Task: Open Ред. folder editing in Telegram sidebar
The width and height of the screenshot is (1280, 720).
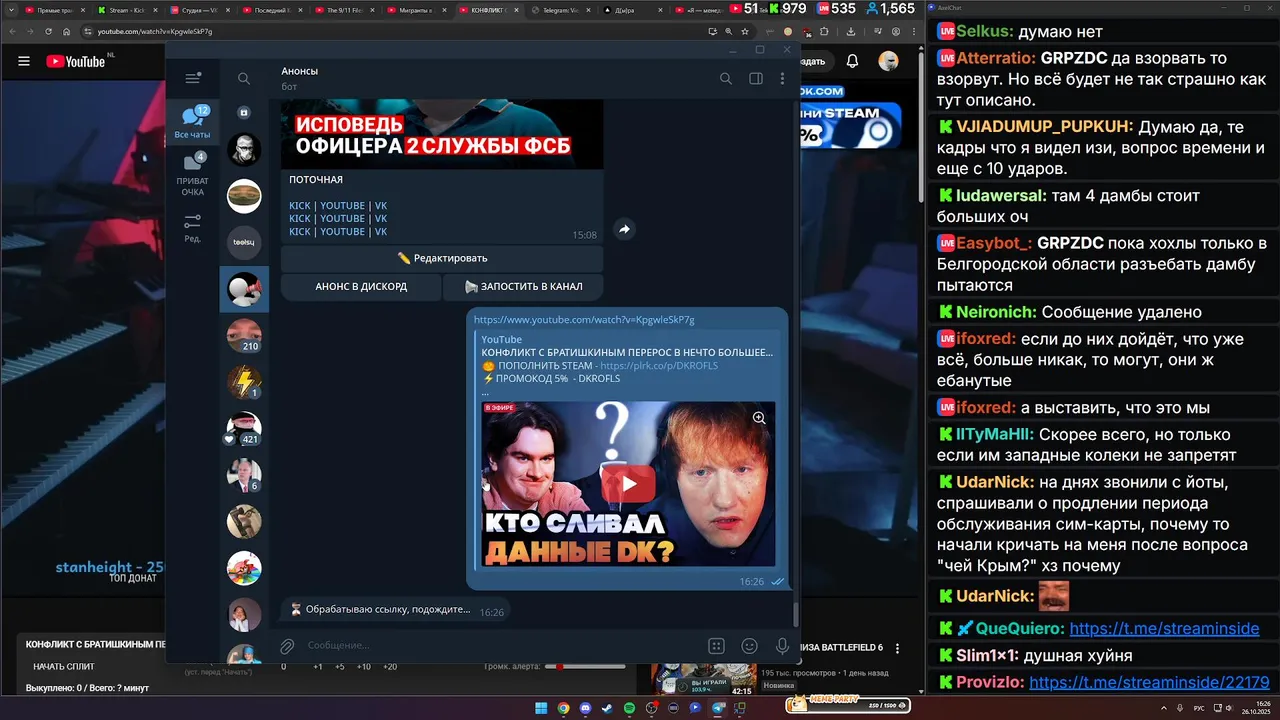Action: pos(192,229)
